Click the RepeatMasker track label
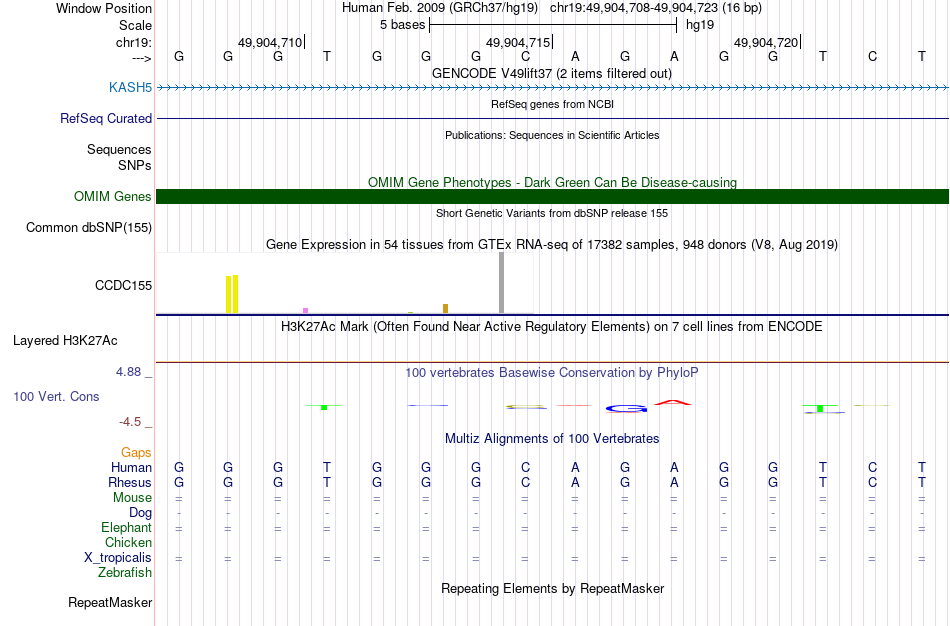Screen dimensions: 950x626 pos(110,602)
